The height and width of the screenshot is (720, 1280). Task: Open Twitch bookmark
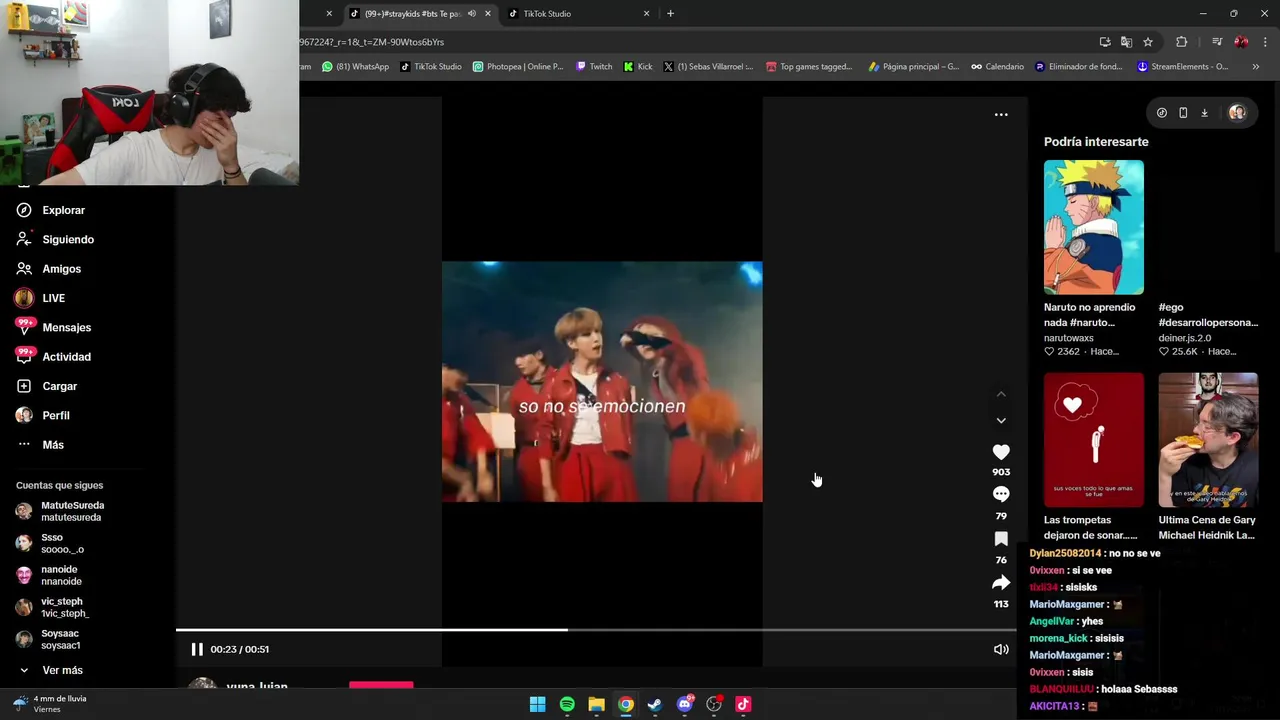coord(593,67)
